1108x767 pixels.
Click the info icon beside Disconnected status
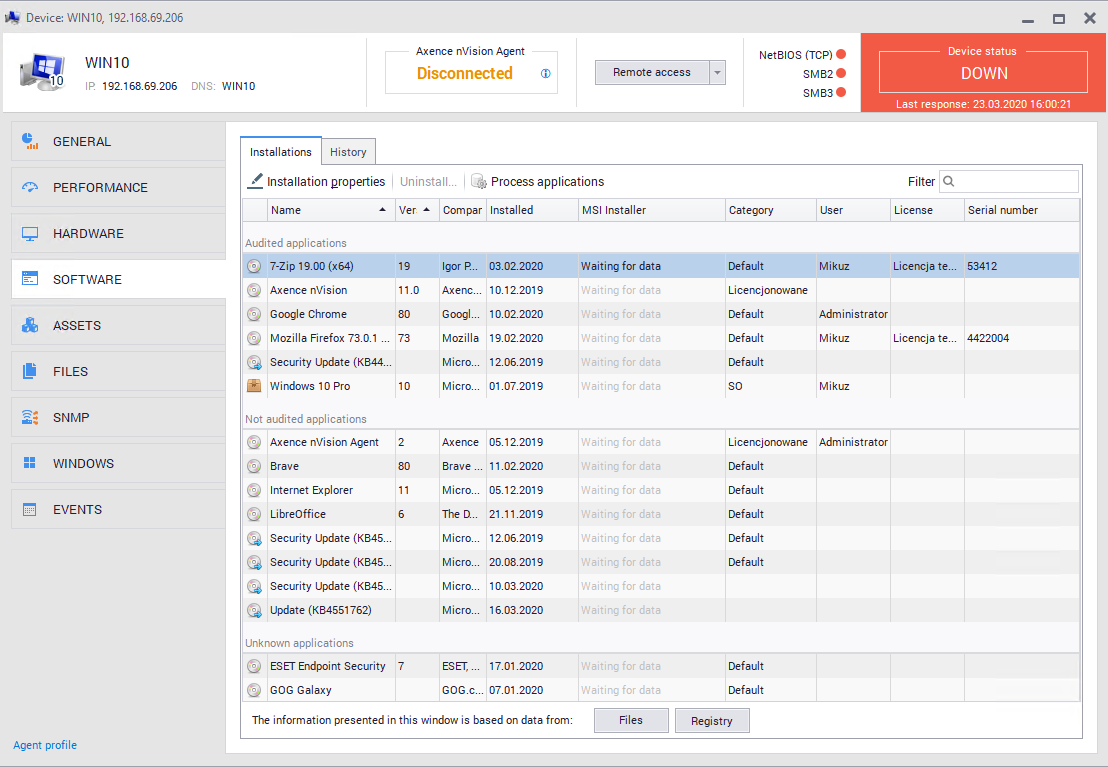(546, 73)
